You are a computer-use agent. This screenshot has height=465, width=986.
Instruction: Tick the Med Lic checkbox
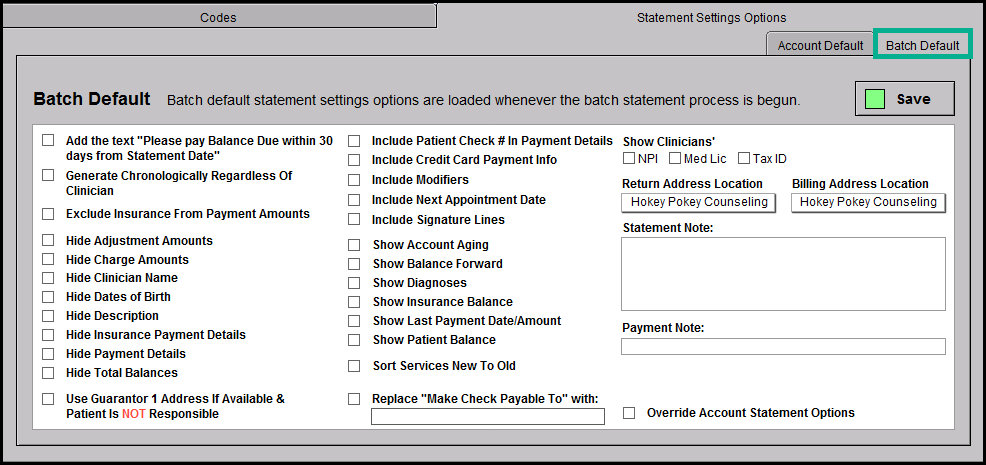[x=675, y=158]
